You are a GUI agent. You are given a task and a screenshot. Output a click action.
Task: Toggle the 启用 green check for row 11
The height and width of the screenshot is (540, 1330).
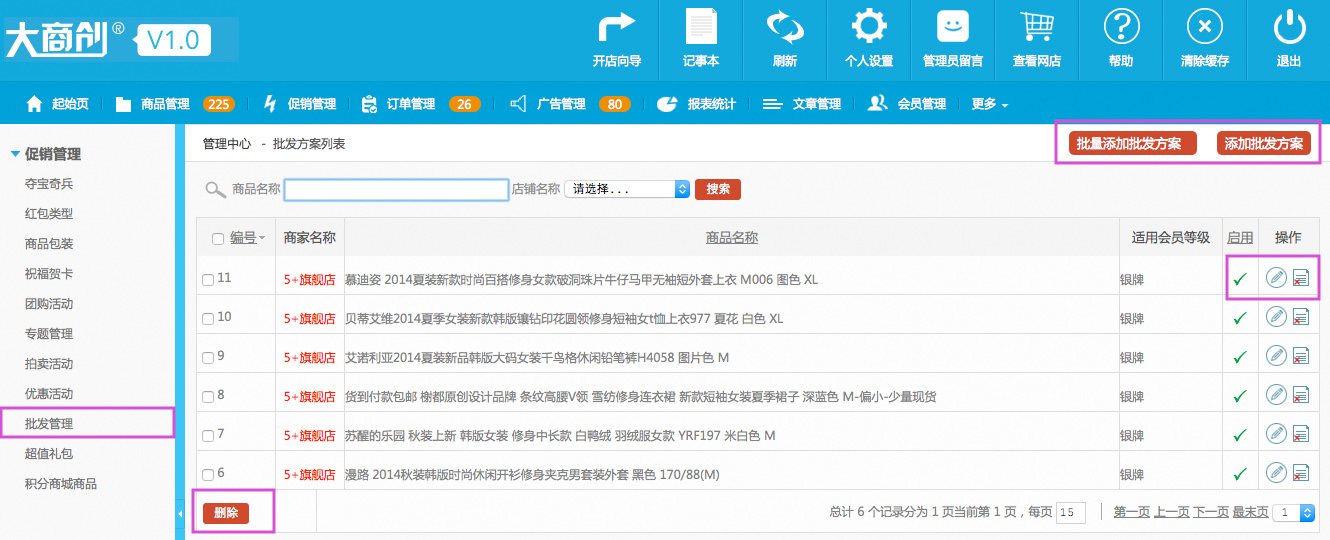click(x=1240, y=279)
